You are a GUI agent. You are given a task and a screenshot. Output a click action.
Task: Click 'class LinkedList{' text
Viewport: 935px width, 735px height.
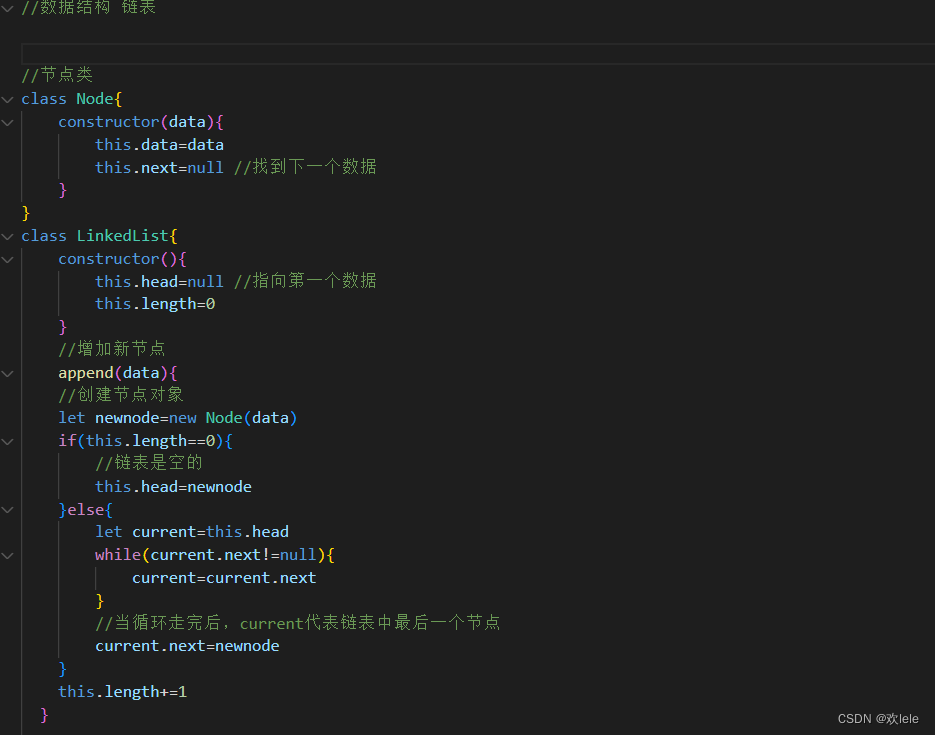[100, 236]
